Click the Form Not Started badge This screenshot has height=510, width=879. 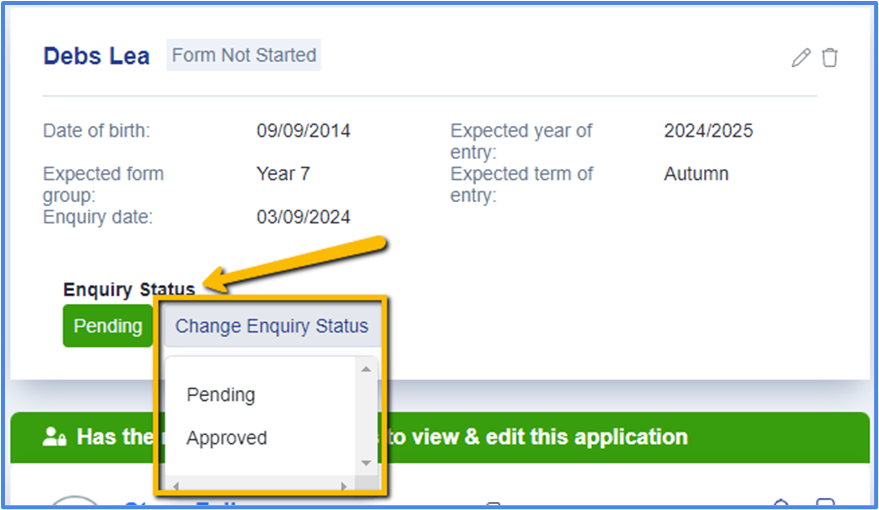click(x=244, y=56)
